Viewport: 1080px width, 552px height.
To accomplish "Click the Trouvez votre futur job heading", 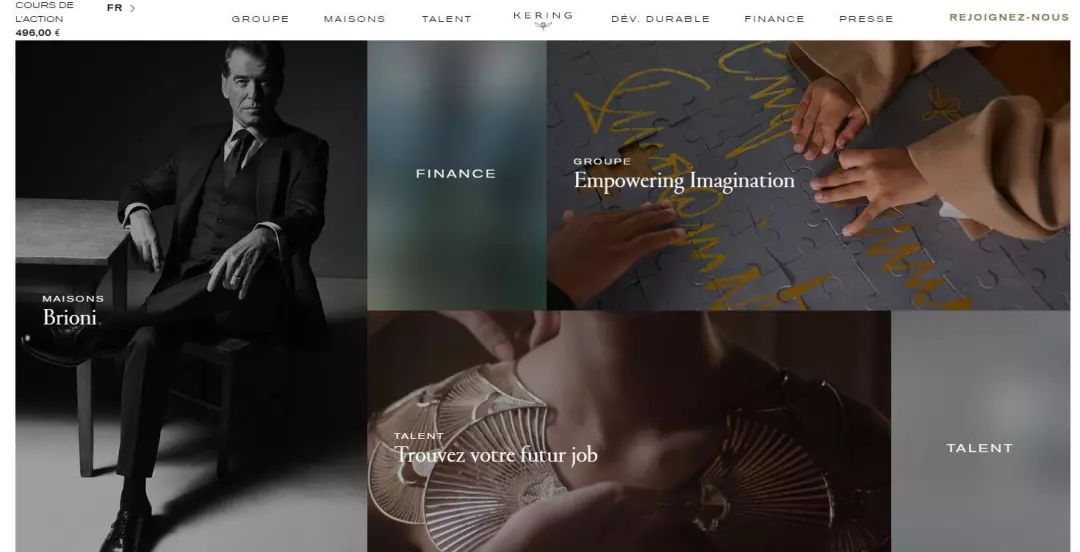I will point(495,455).
